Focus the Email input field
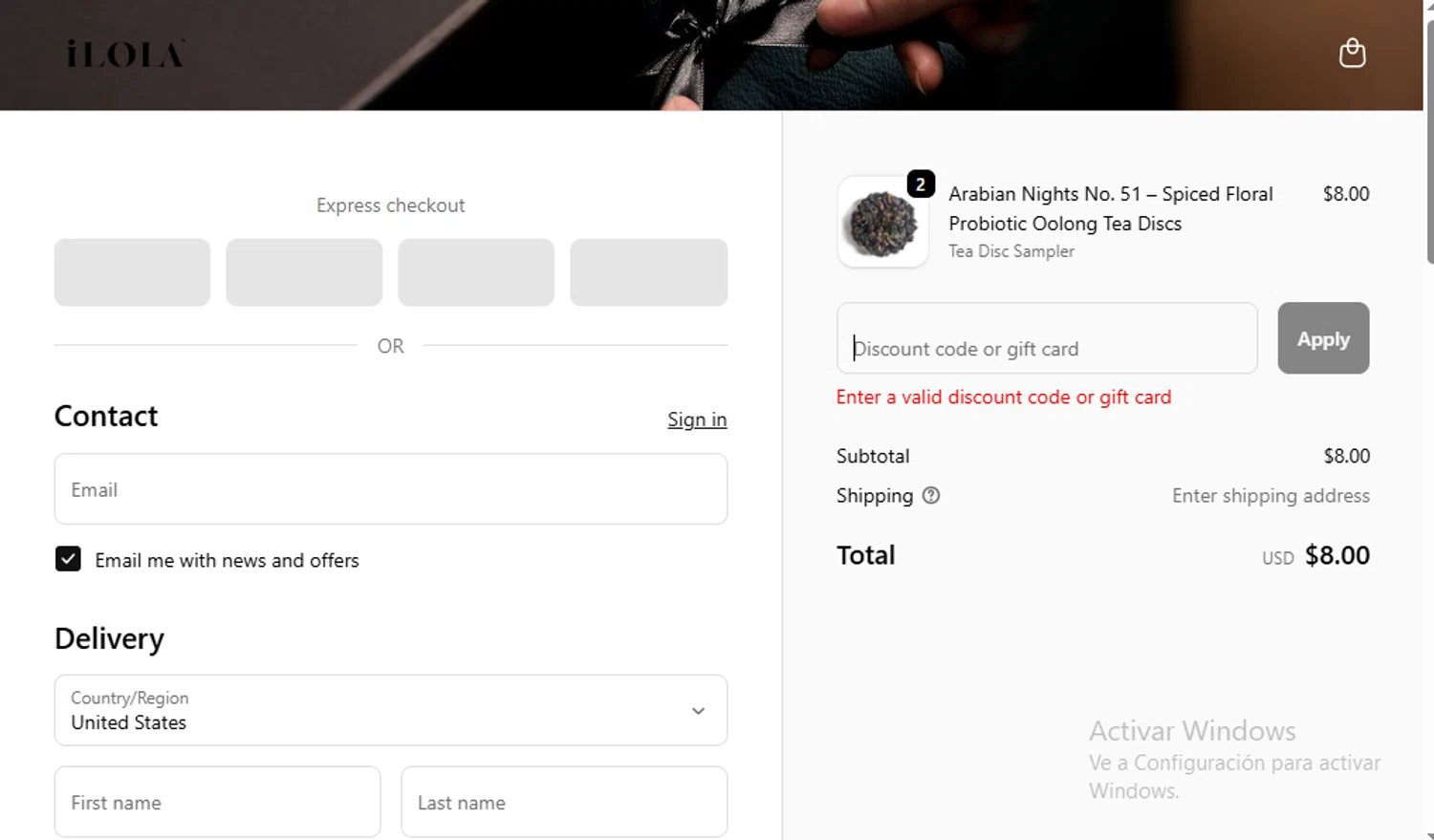This screenshot has height=840, width=1434. pyautogui.click(x=390, y=489)
